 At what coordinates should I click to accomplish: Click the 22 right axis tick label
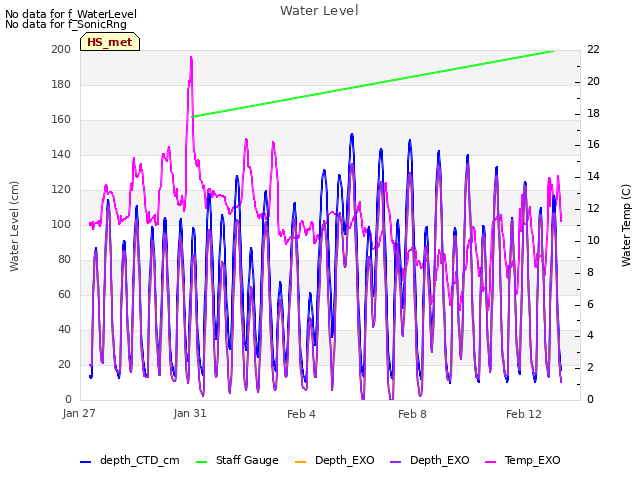click(593, 49)
